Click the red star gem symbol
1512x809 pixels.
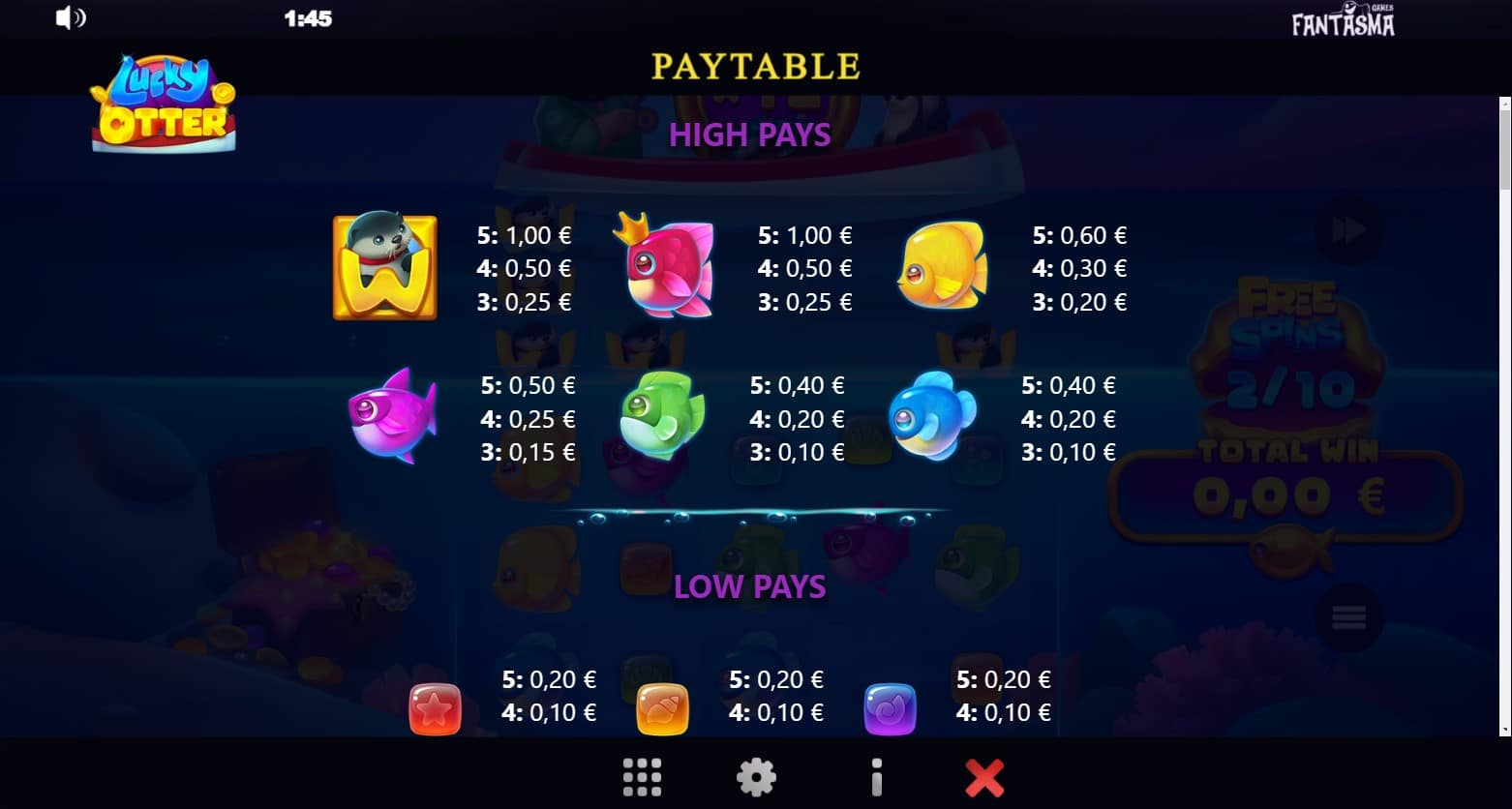(x=436, y=709)
